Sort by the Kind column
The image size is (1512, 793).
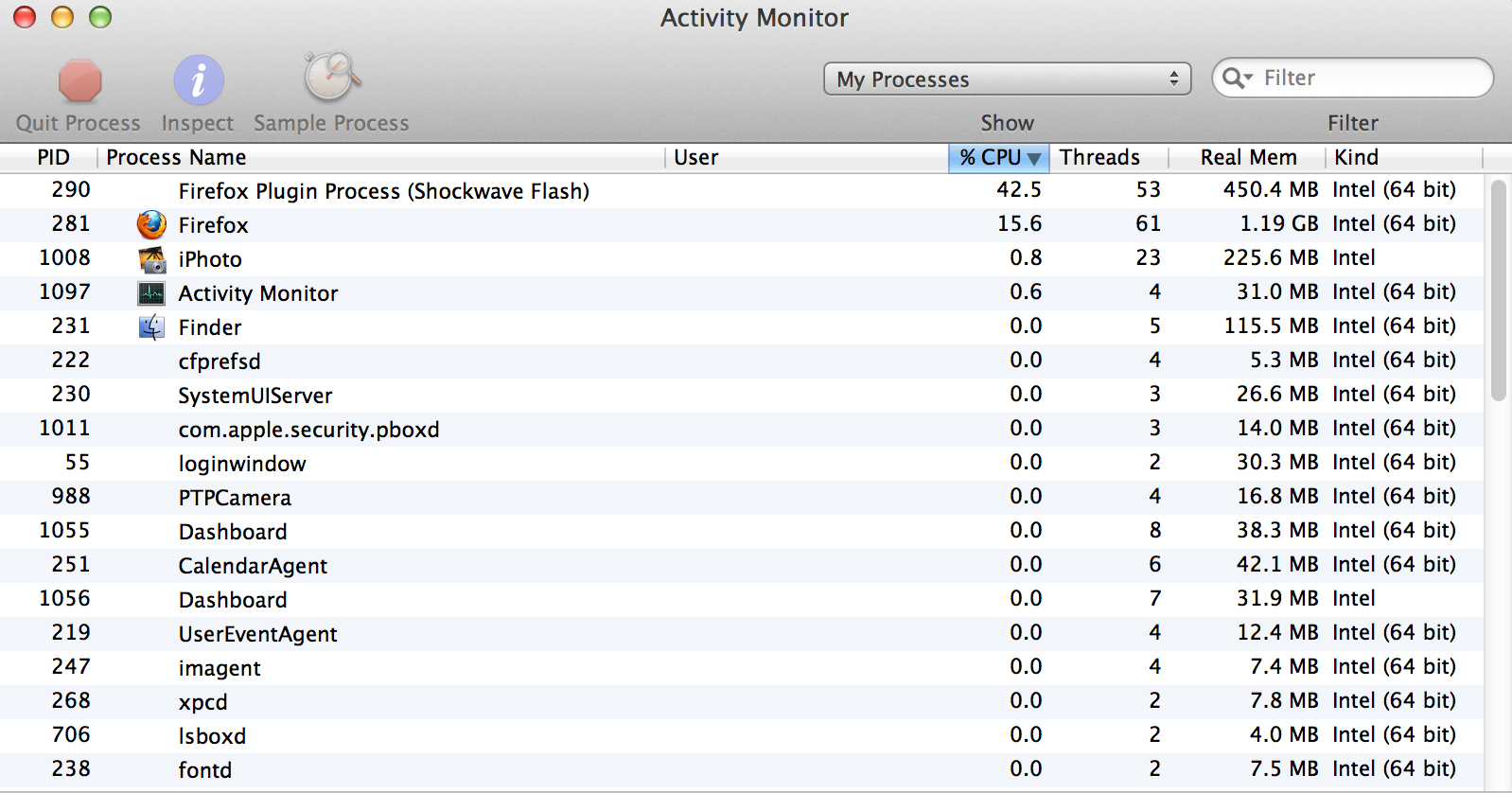coord(1404,157)
